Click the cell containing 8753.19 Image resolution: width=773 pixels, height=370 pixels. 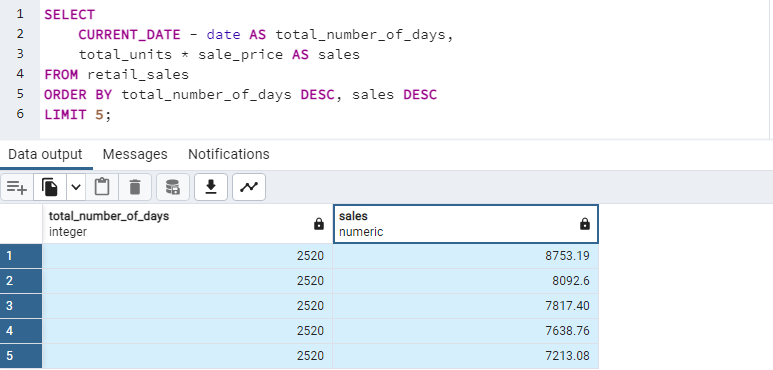point(466,256)
